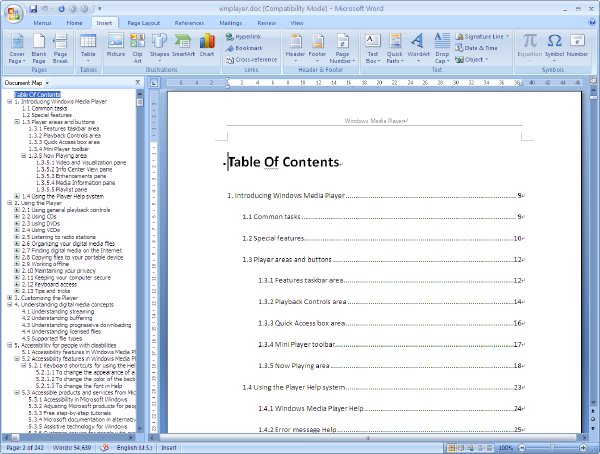The image size is (600, 454).
Task: Insert an Equation
Action: click(530, 49)
